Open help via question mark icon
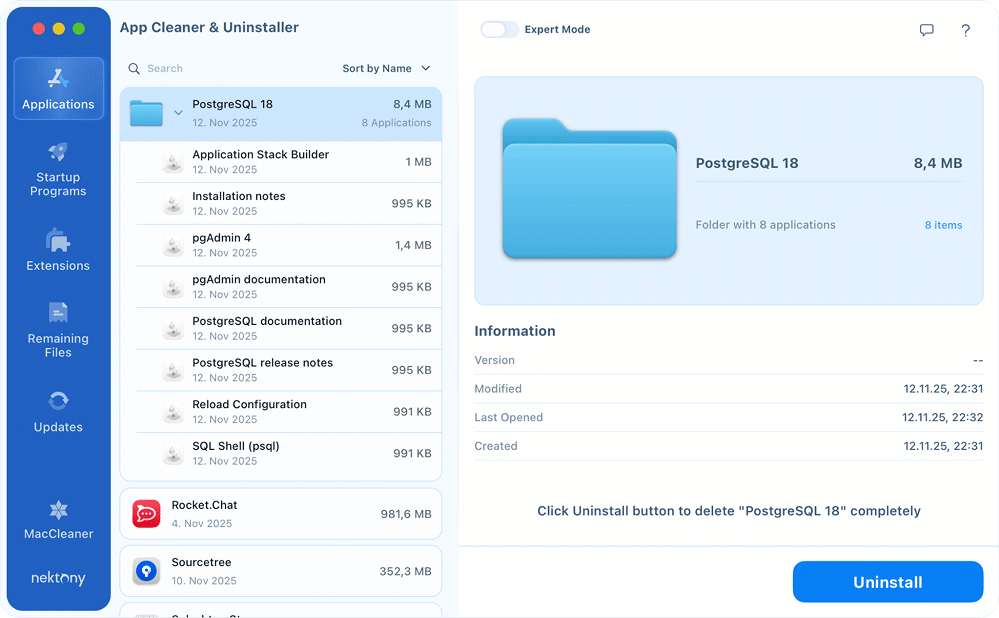The height and width of the screenshot is (618, 999). click(965, 30)
